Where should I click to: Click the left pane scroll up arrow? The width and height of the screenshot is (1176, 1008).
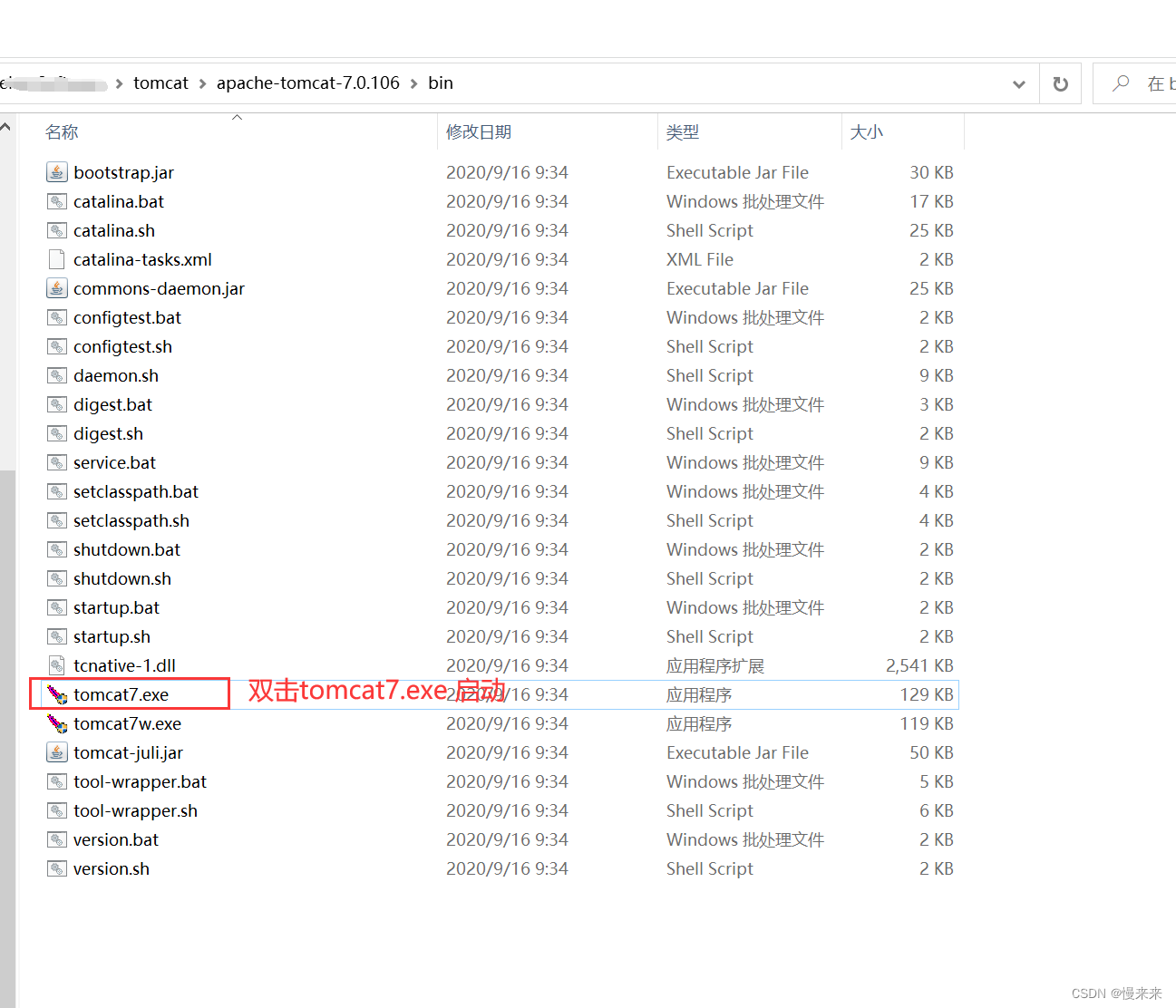[5, 127]
